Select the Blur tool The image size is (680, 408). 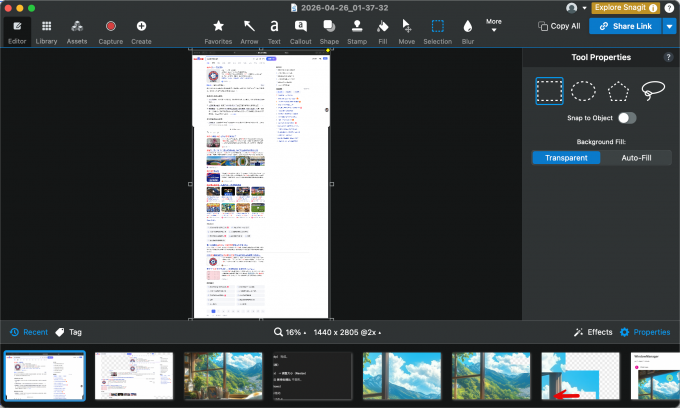[468, 32]
